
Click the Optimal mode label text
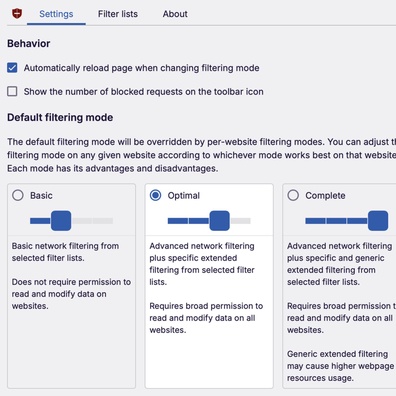(184, 195)
